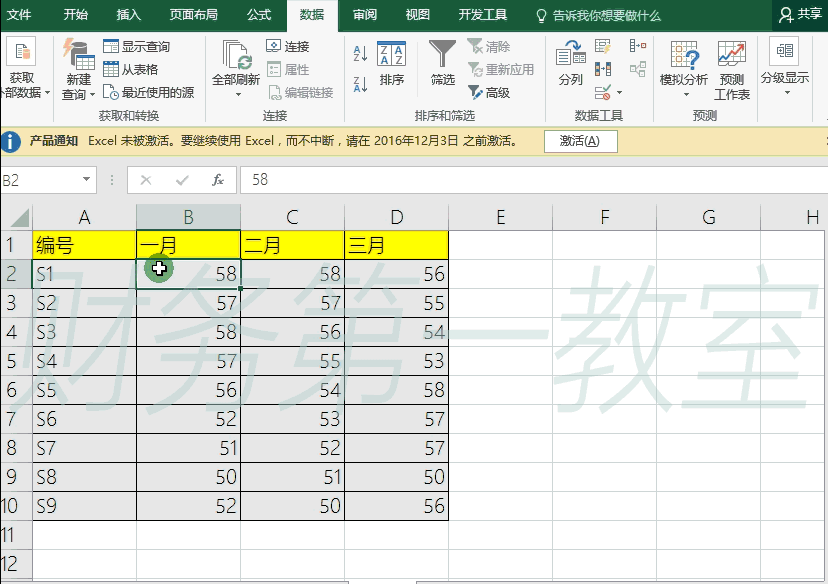Open the Sort (排序) dialog

coord(391,63)
